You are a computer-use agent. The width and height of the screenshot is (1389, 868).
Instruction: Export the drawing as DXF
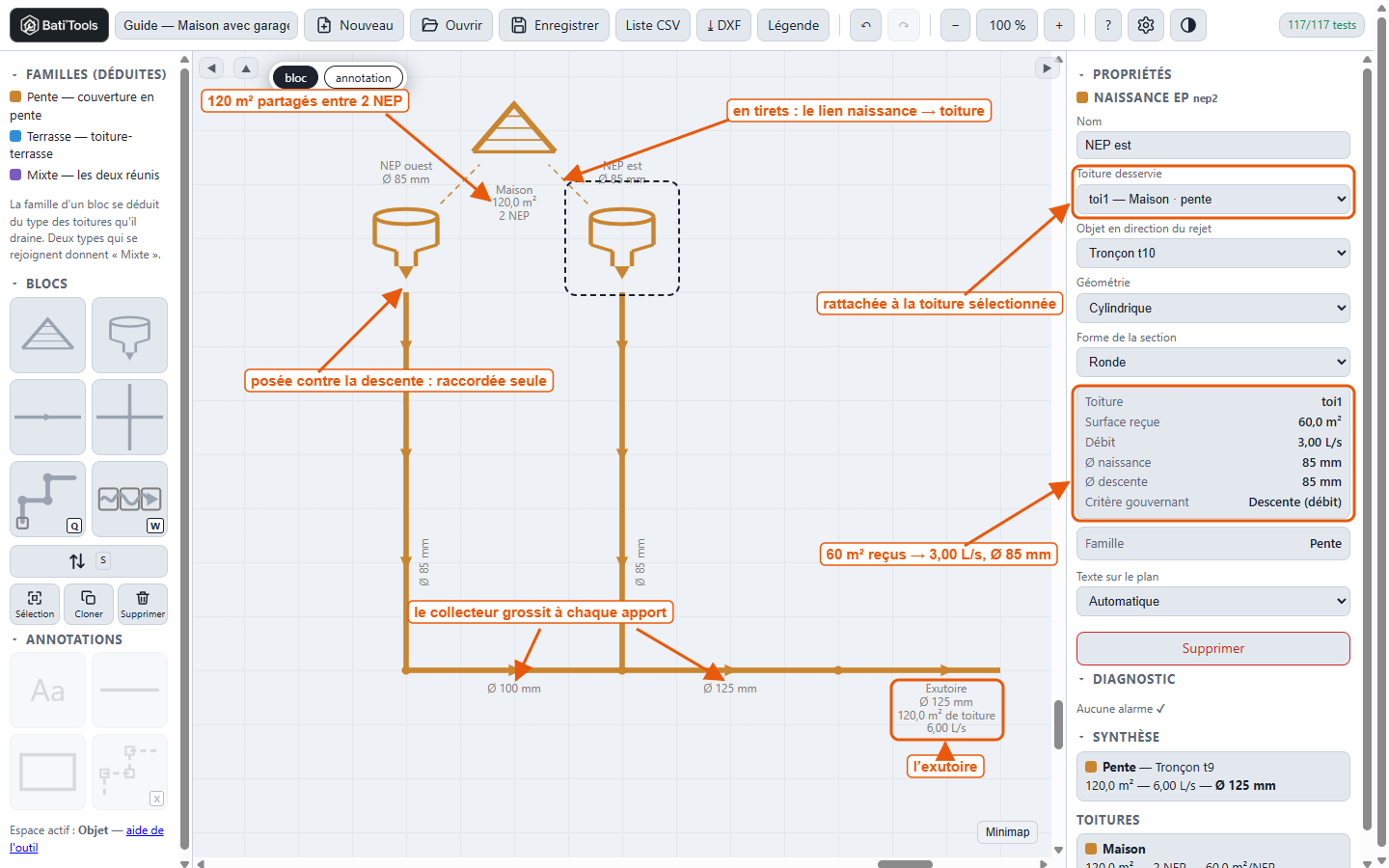[x=723, y=25]
